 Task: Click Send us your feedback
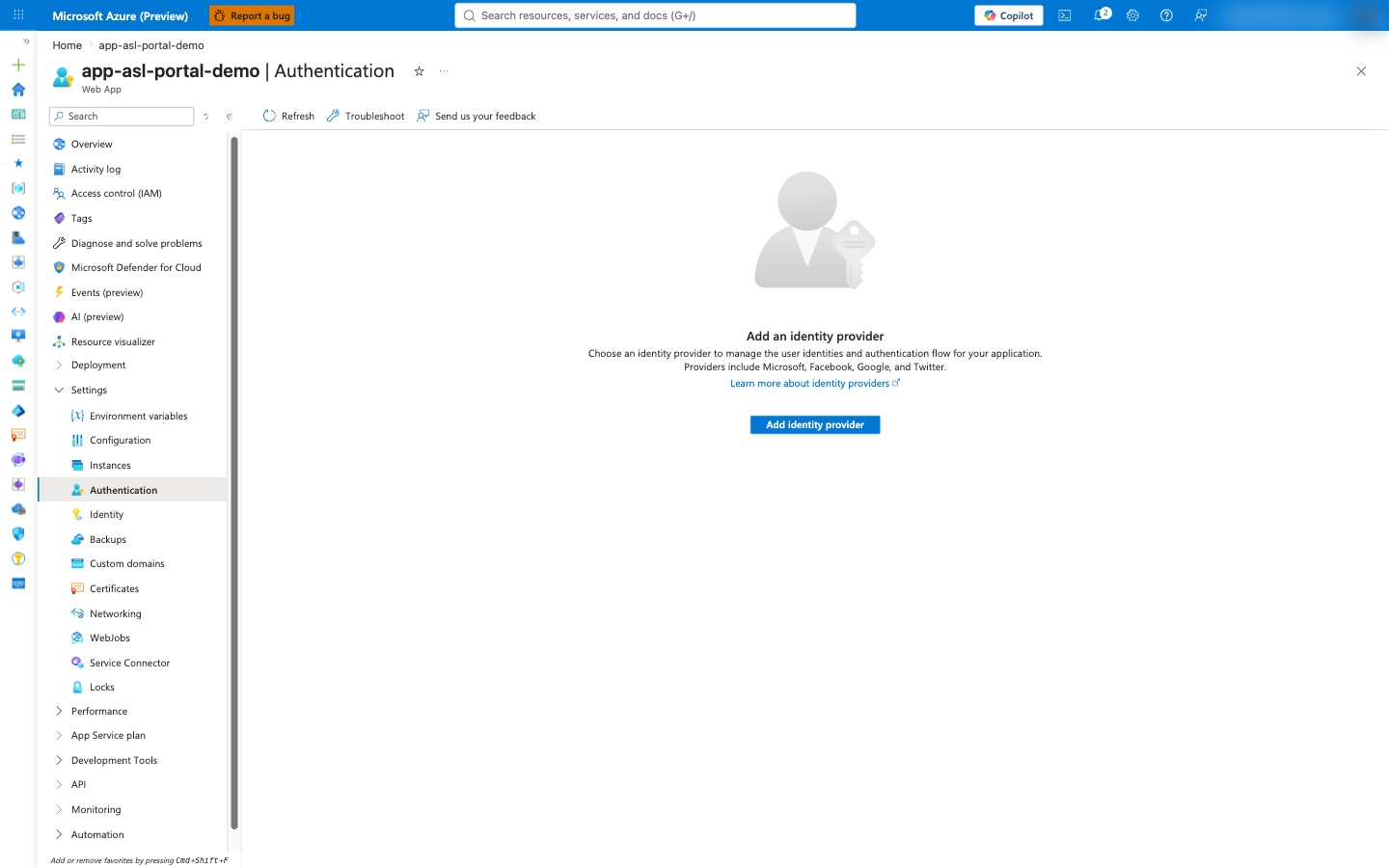point(476,116)
